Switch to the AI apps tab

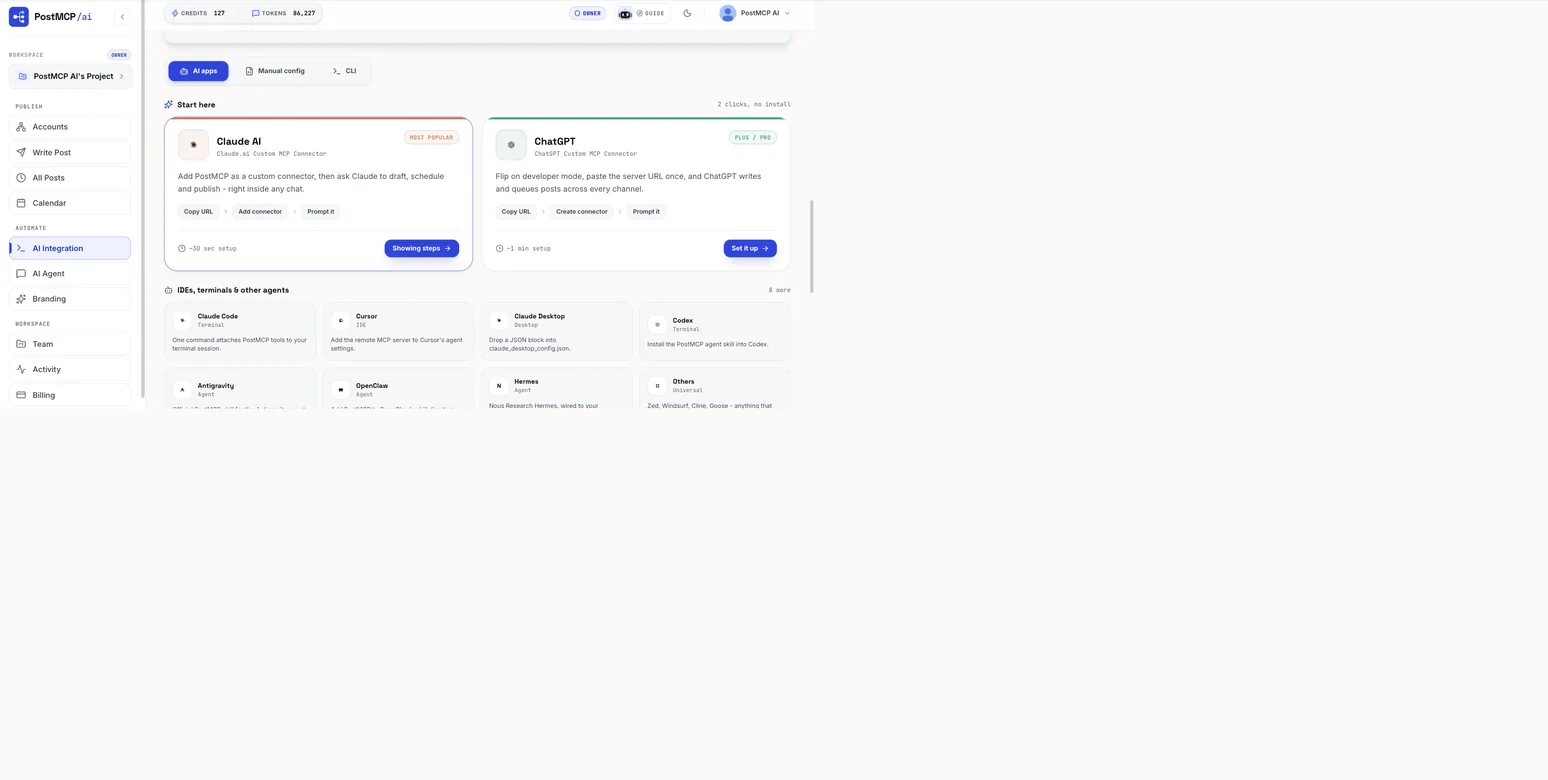(198, 71)
